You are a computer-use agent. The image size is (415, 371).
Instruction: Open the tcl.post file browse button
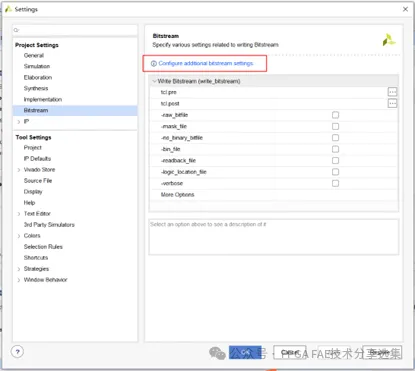(392, 103)
